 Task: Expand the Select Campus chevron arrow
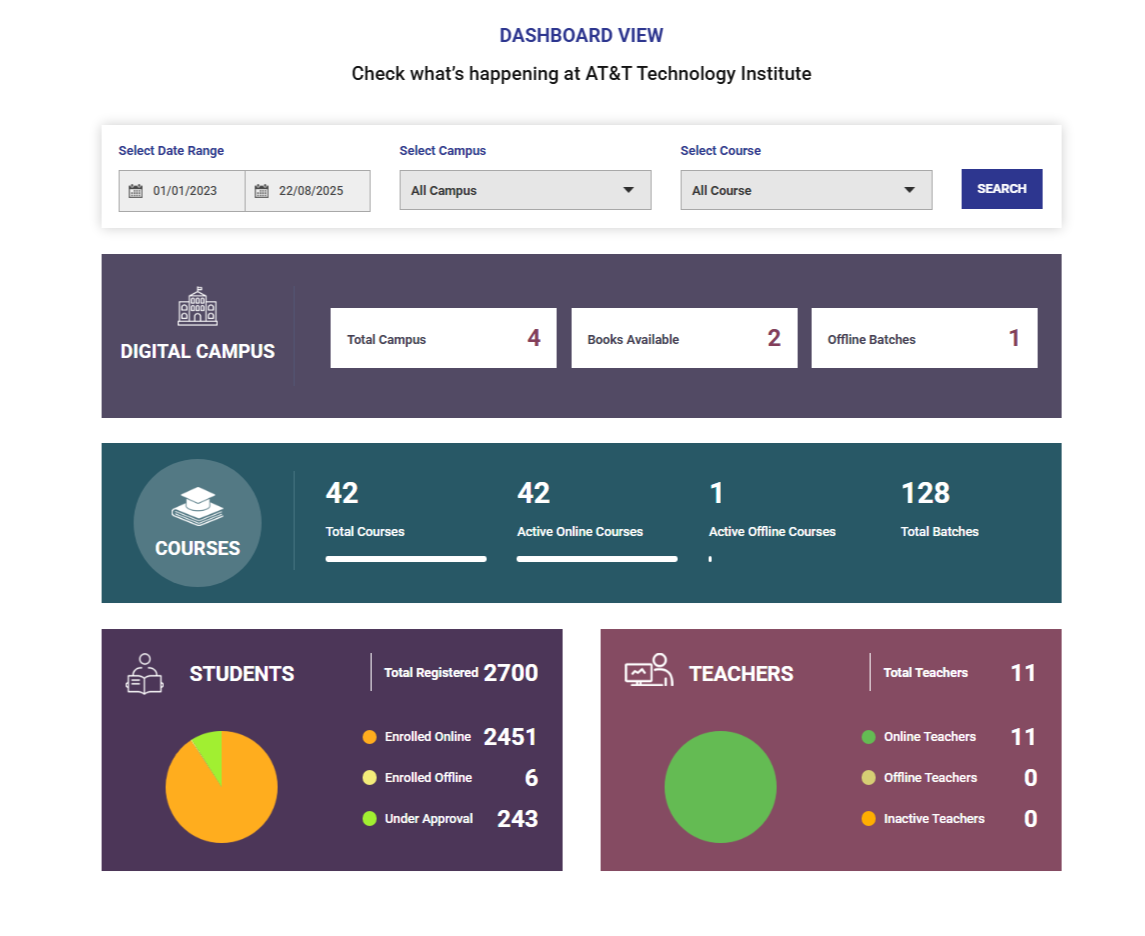tap(631, 190)
